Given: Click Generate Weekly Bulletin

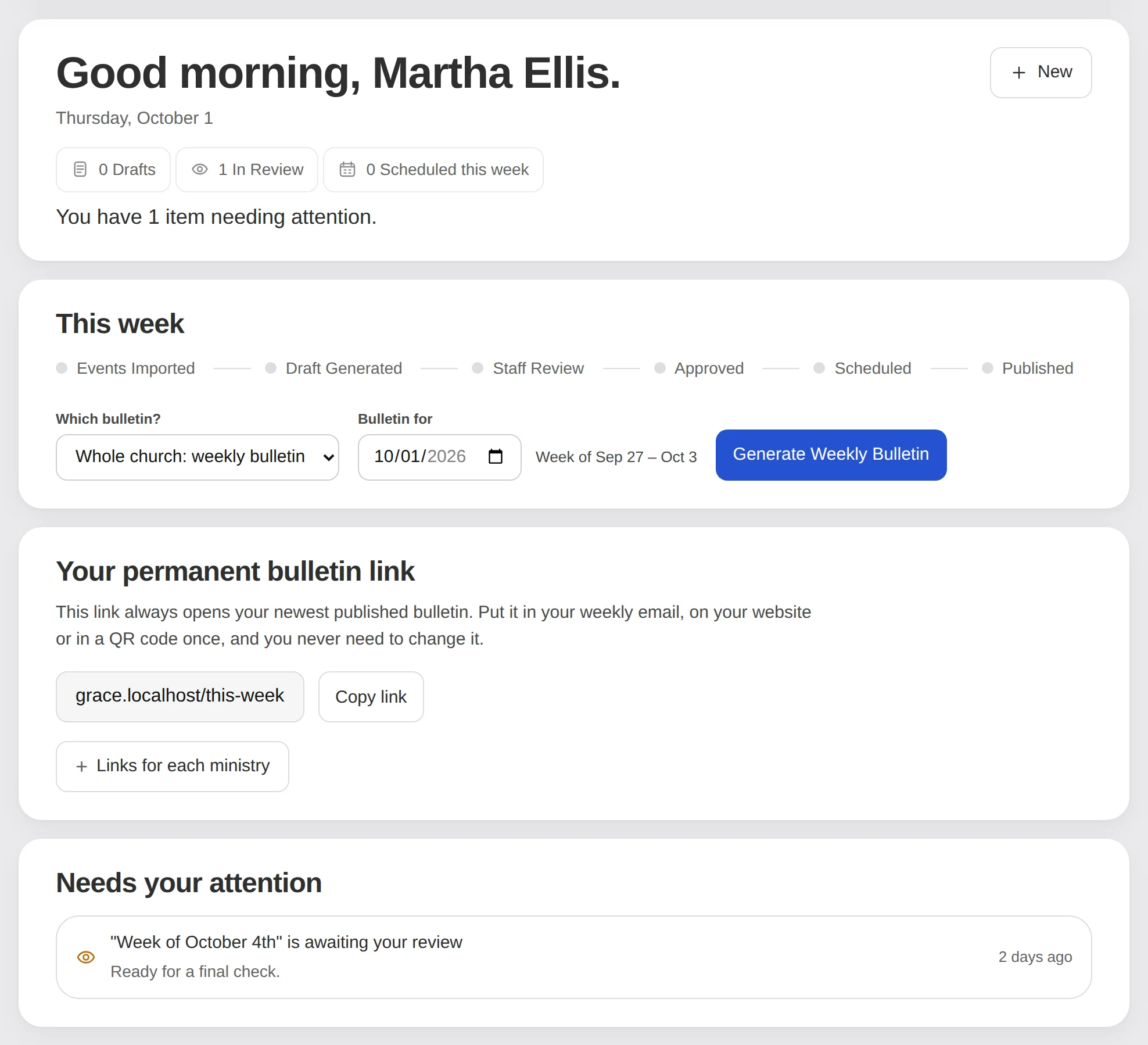Looking at the screenshot, I should pos(831,455).
